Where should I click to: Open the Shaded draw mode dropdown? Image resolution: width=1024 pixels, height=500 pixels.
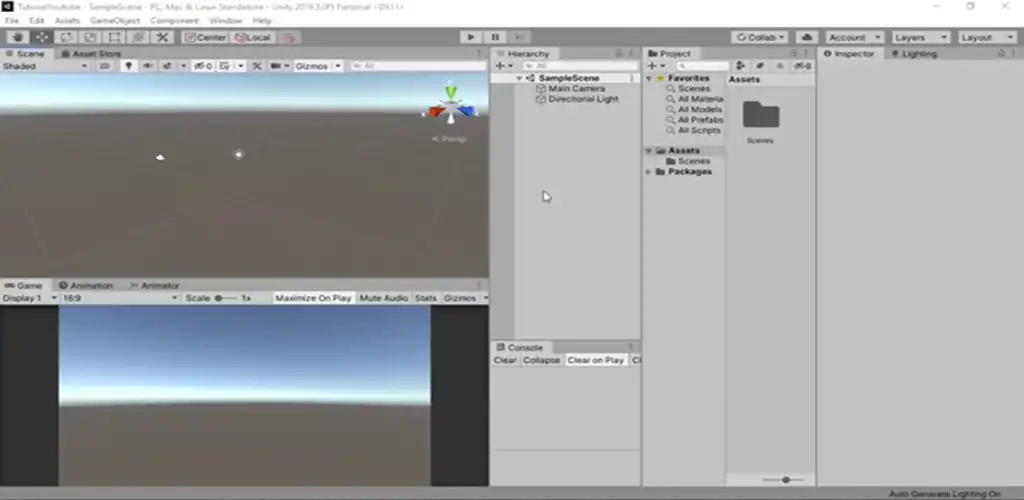click(44, 66)
